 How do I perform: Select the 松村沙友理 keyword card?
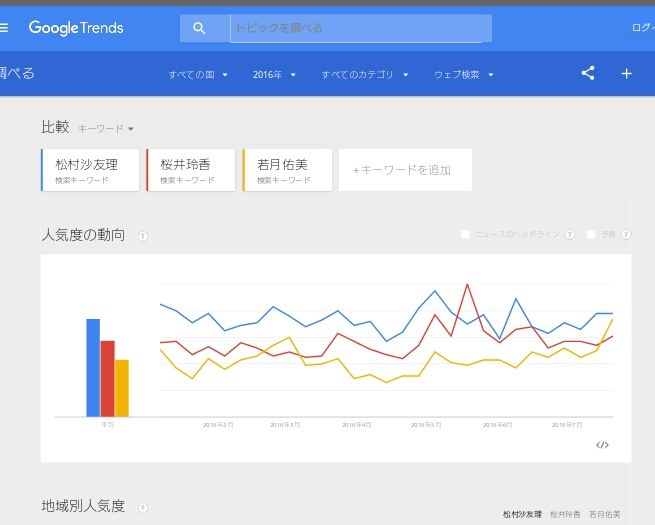[90, 170]
